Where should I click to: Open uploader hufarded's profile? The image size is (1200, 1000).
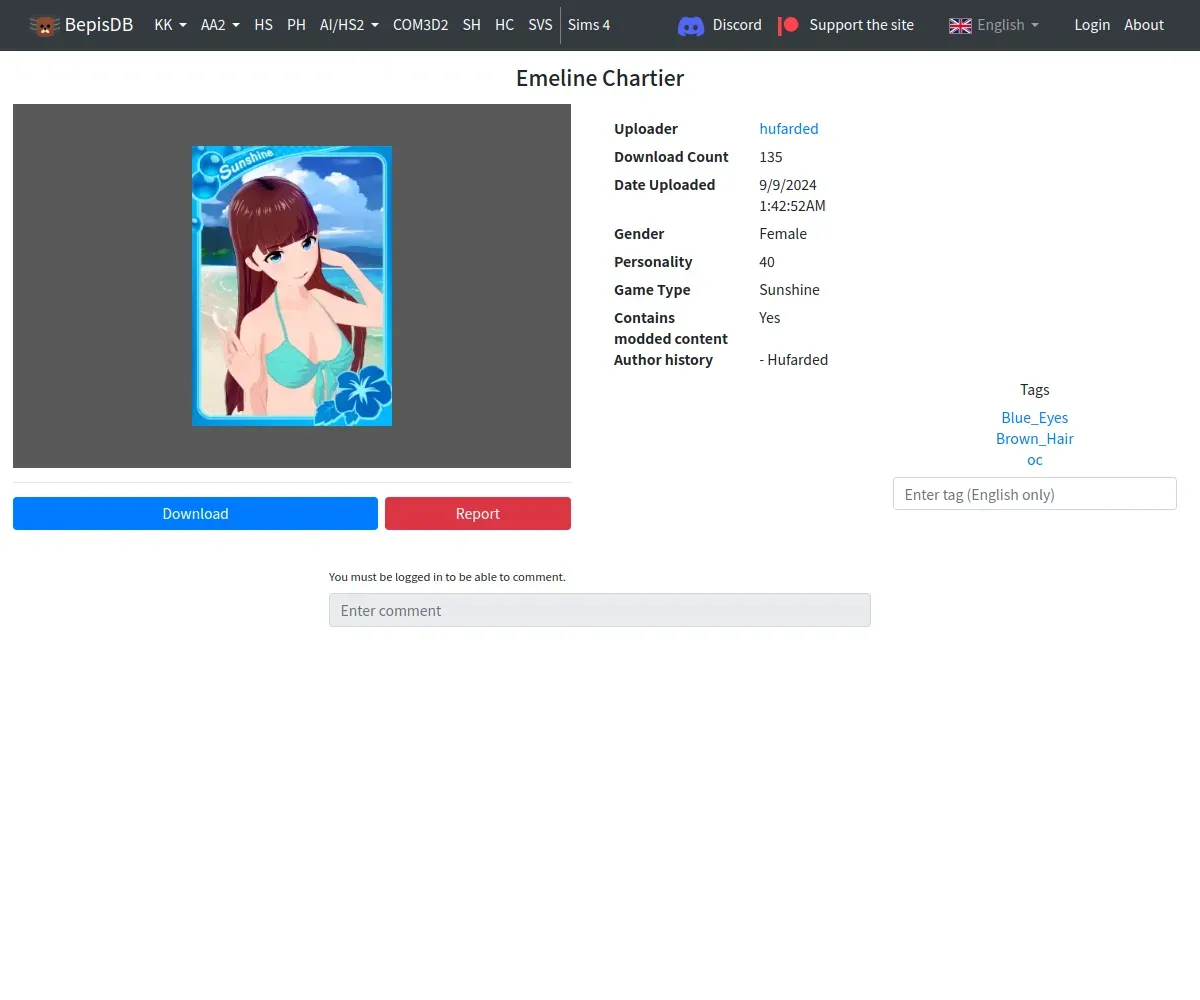click(x=789, y=129)
